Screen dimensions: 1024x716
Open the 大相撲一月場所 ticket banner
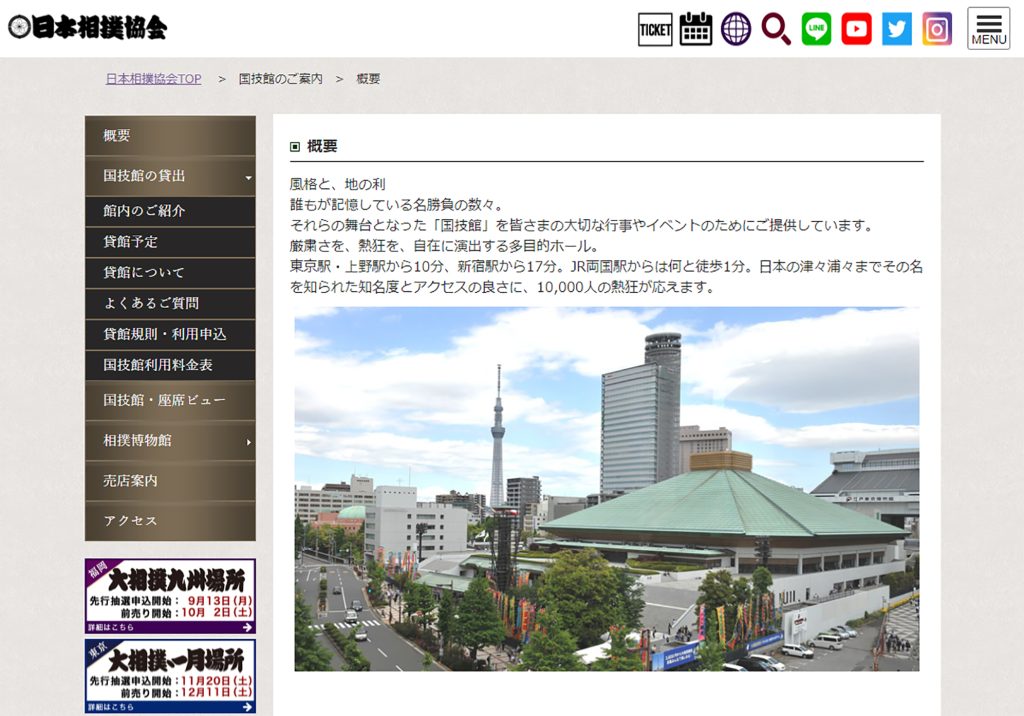[170, 676]
